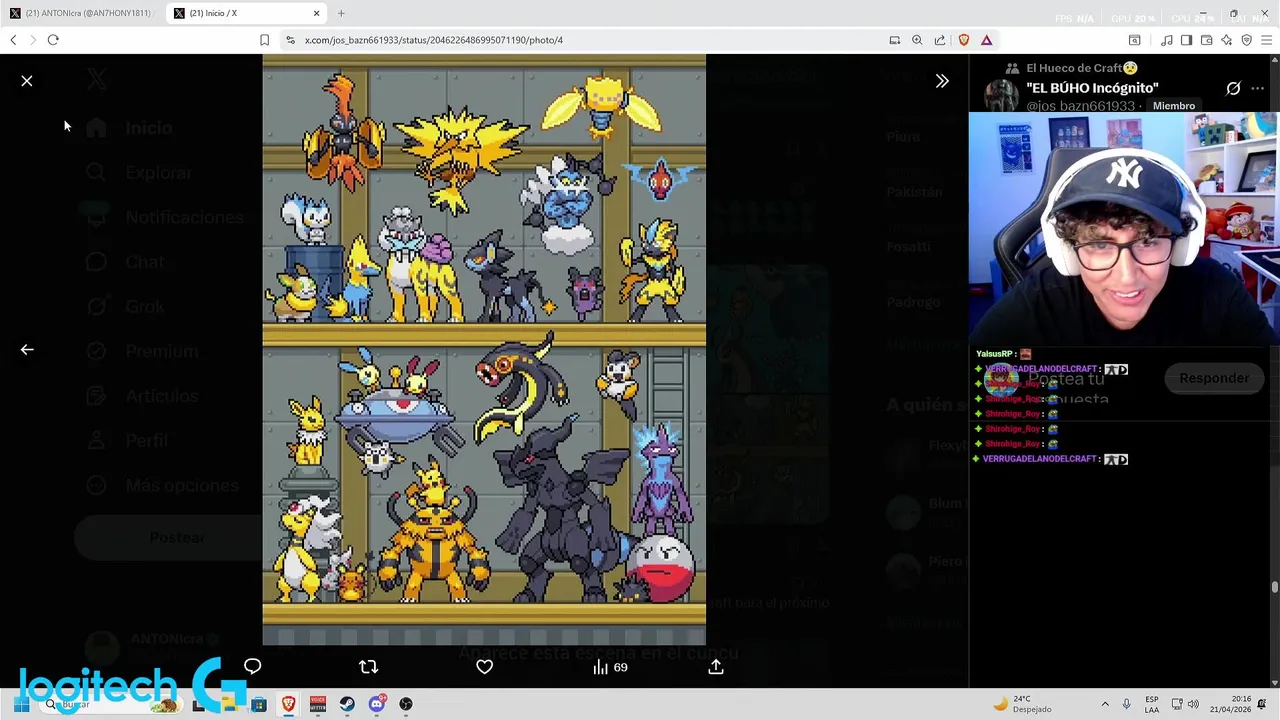Open Premium in sidebar
The height and width of the screenshot is (720, 1280).
(x=142, y=351)
